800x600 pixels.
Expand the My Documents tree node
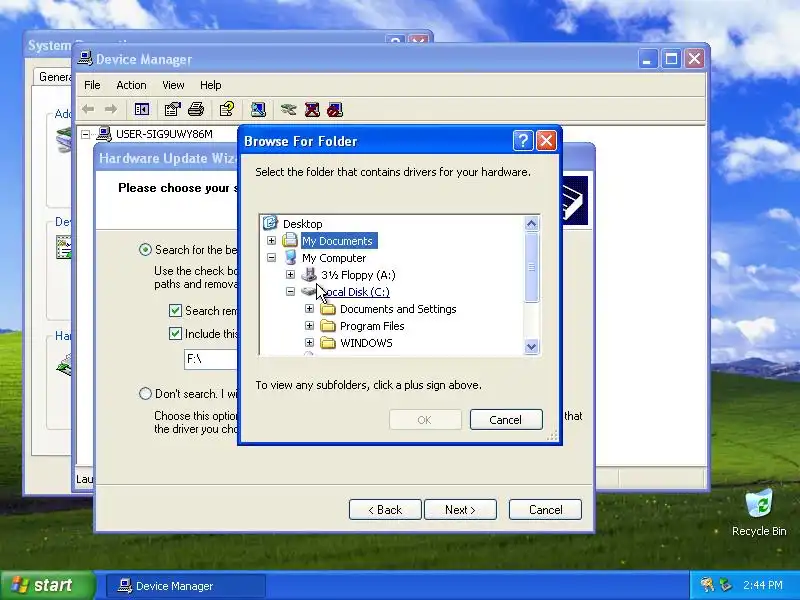271,240
